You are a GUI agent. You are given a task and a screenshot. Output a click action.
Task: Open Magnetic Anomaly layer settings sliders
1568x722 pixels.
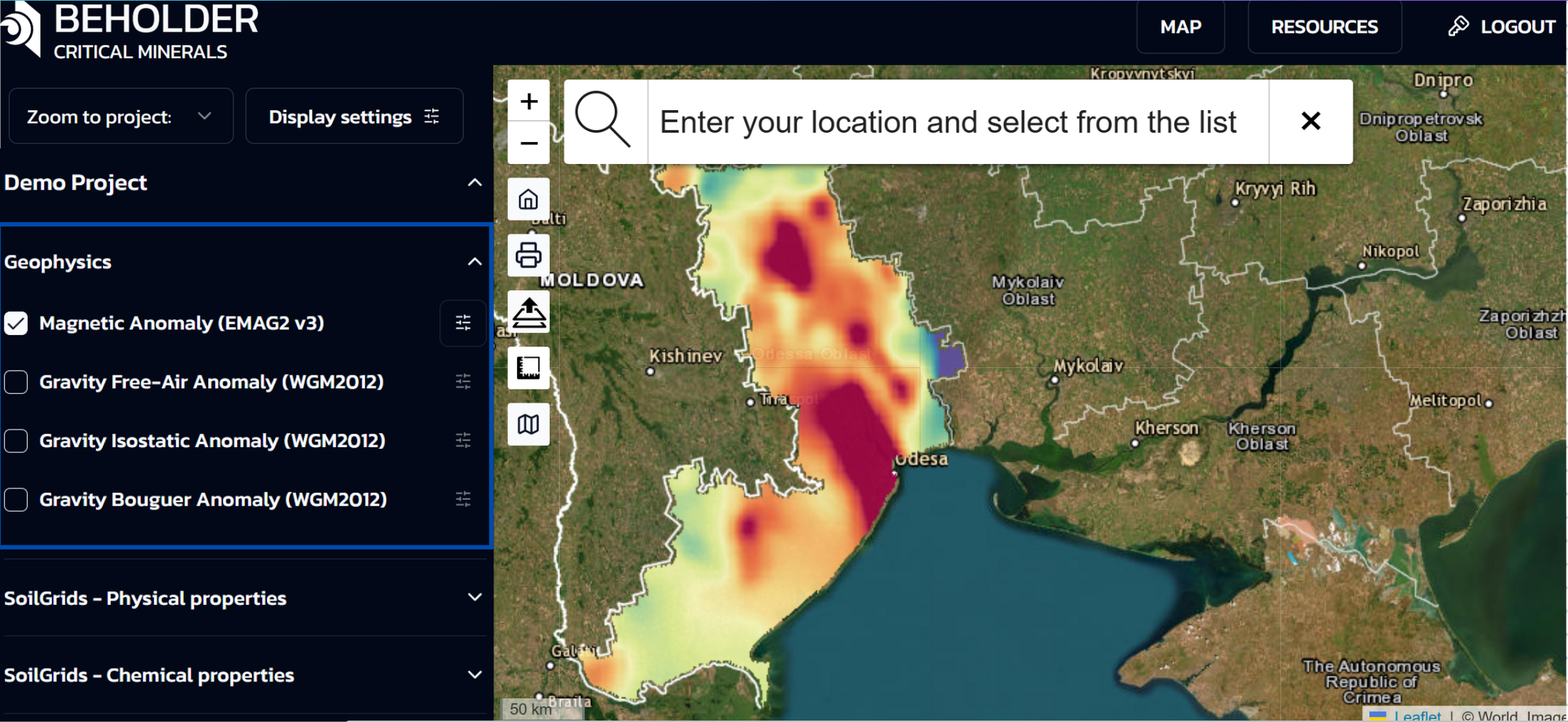click(x=463, y=323)
